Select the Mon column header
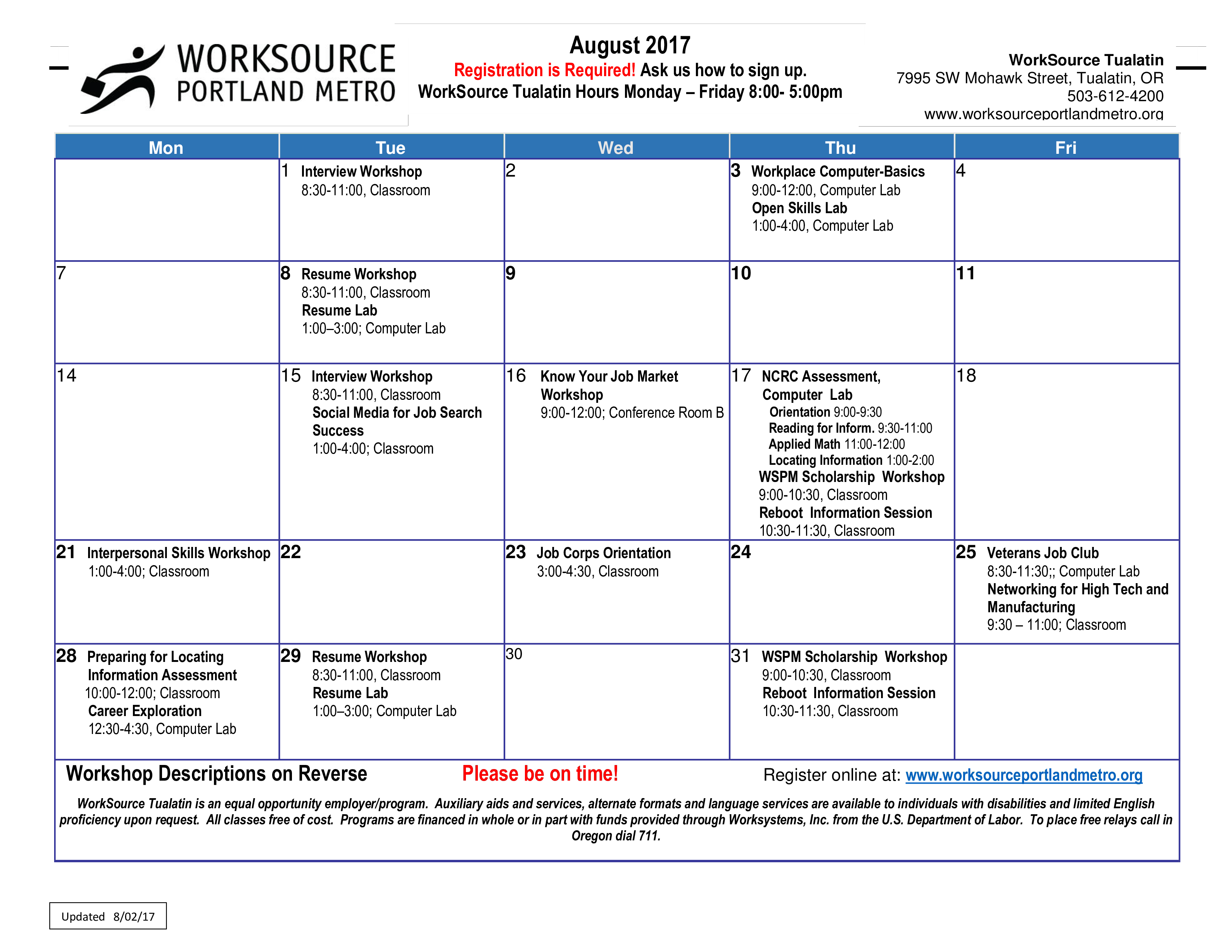This screenshot has height=952, width=1232. pyautogui.click(x=167, y=147)
